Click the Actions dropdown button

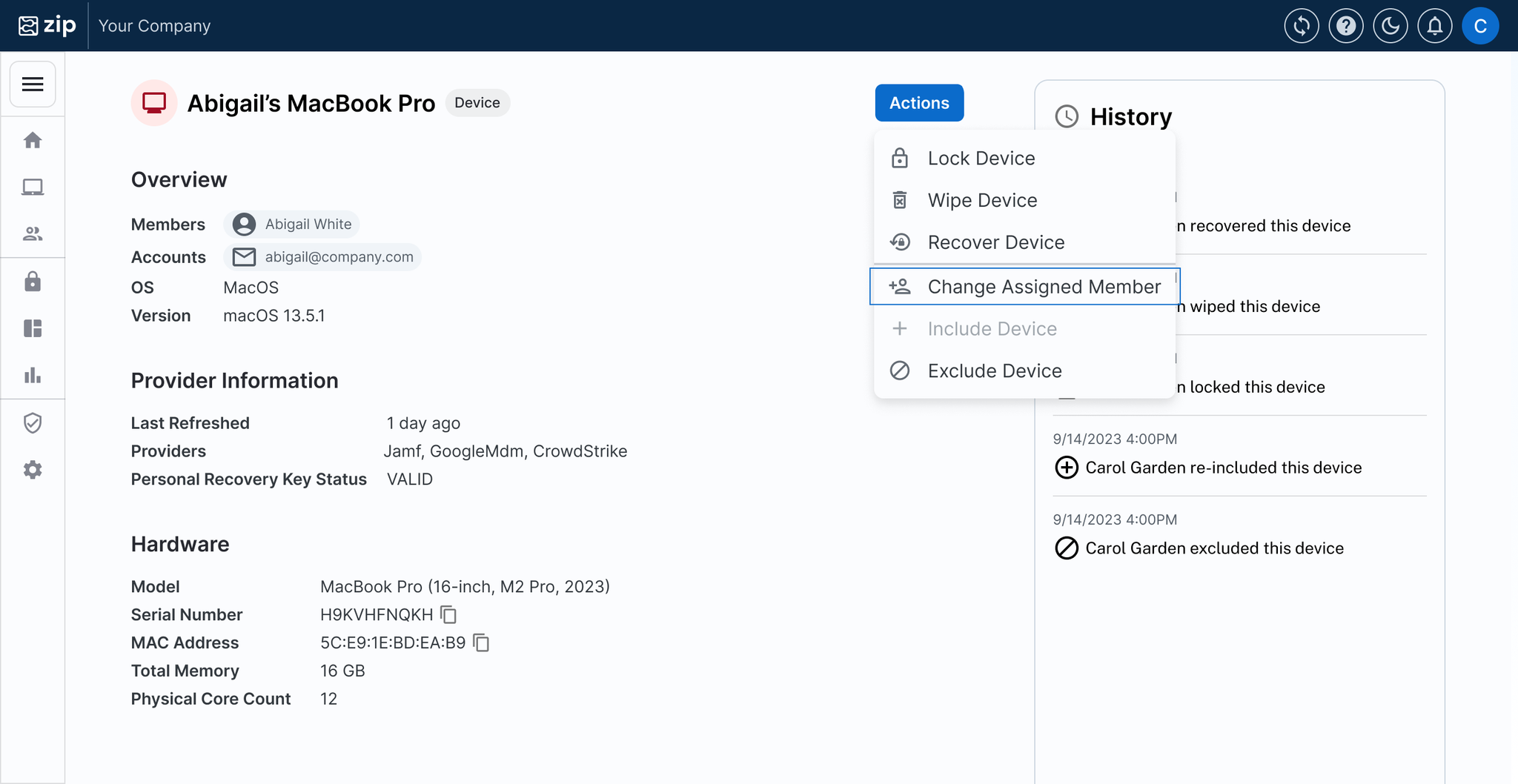coord(918,103)
